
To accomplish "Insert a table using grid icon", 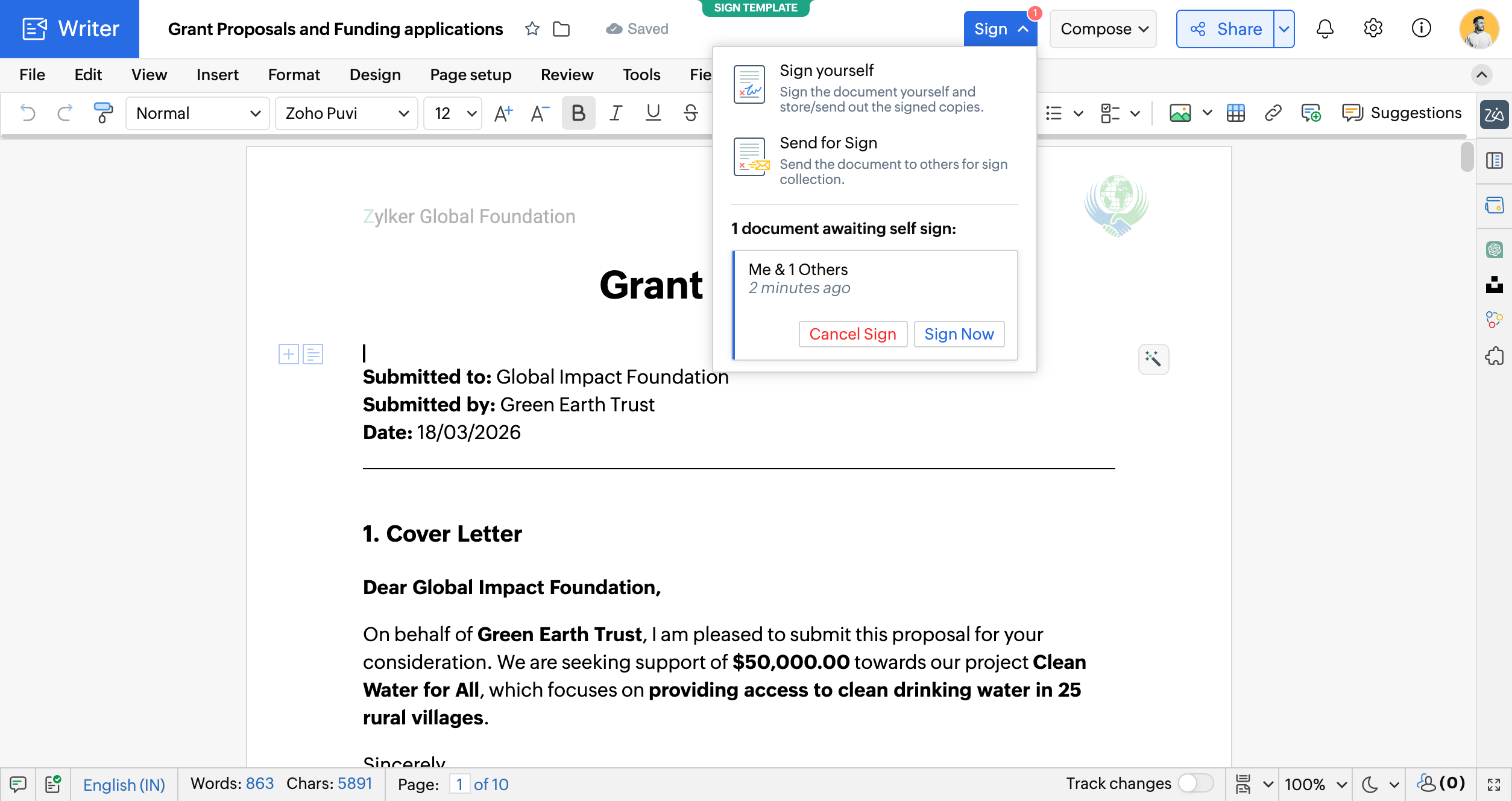I will click(x=1235, y=113).
